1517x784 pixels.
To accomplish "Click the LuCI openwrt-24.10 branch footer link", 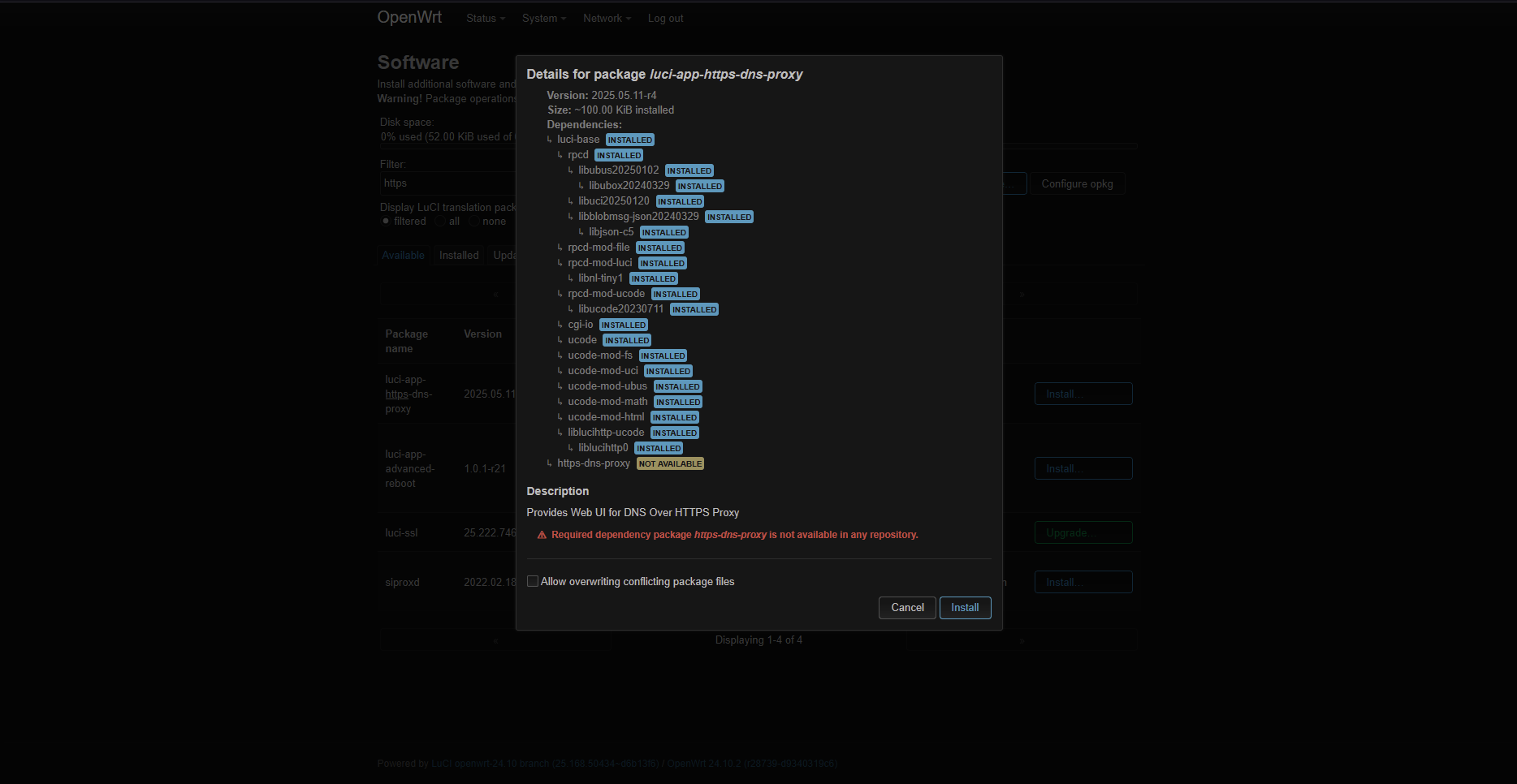I will coord(545,764).
